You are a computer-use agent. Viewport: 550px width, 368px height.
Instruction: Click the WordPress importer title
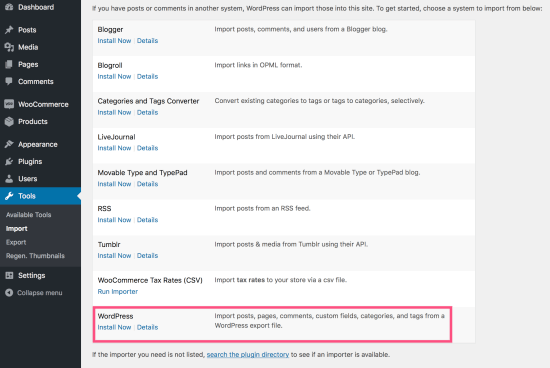tap(115, 316)
